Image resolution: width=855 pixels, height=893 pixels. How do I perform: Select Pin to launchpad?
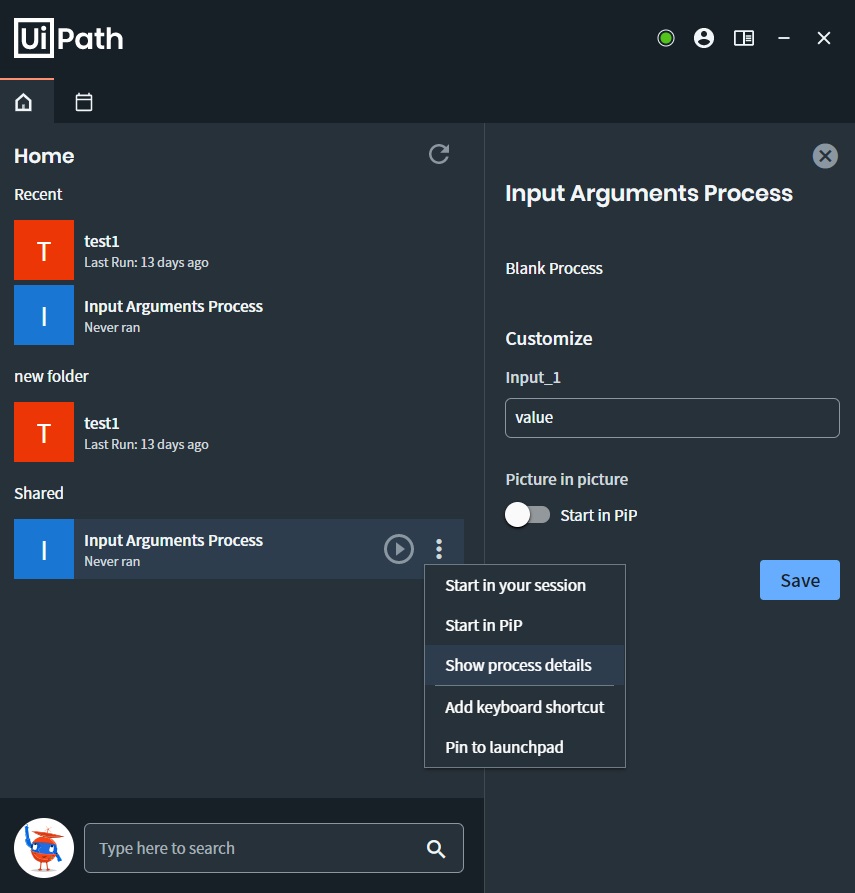click(525, 747)
